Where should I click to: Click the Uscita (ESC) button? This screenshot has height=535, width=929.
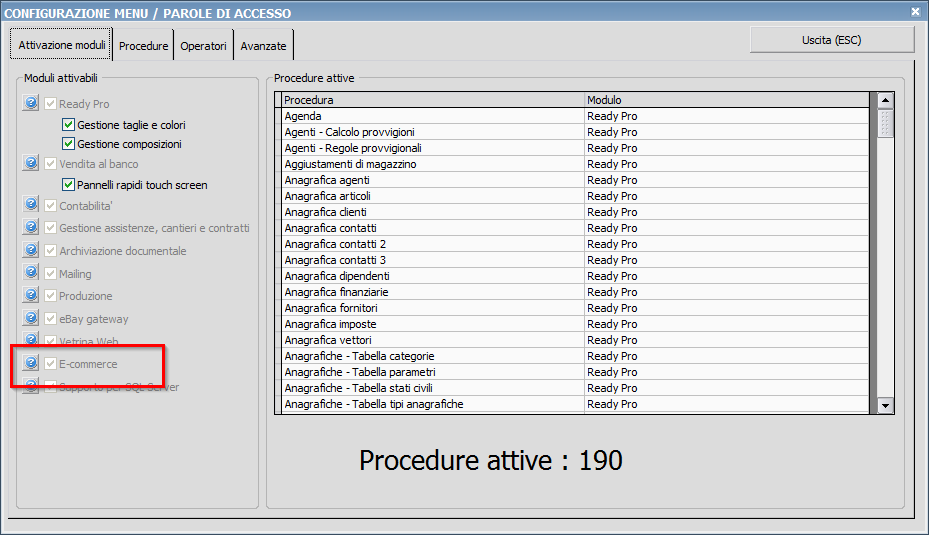[832, 40]
